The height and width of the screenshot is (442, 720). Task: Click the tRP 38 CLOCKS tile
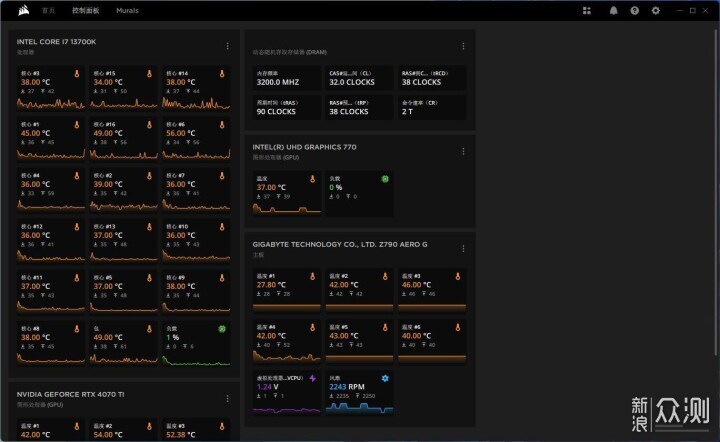click(x=359, y=107)
